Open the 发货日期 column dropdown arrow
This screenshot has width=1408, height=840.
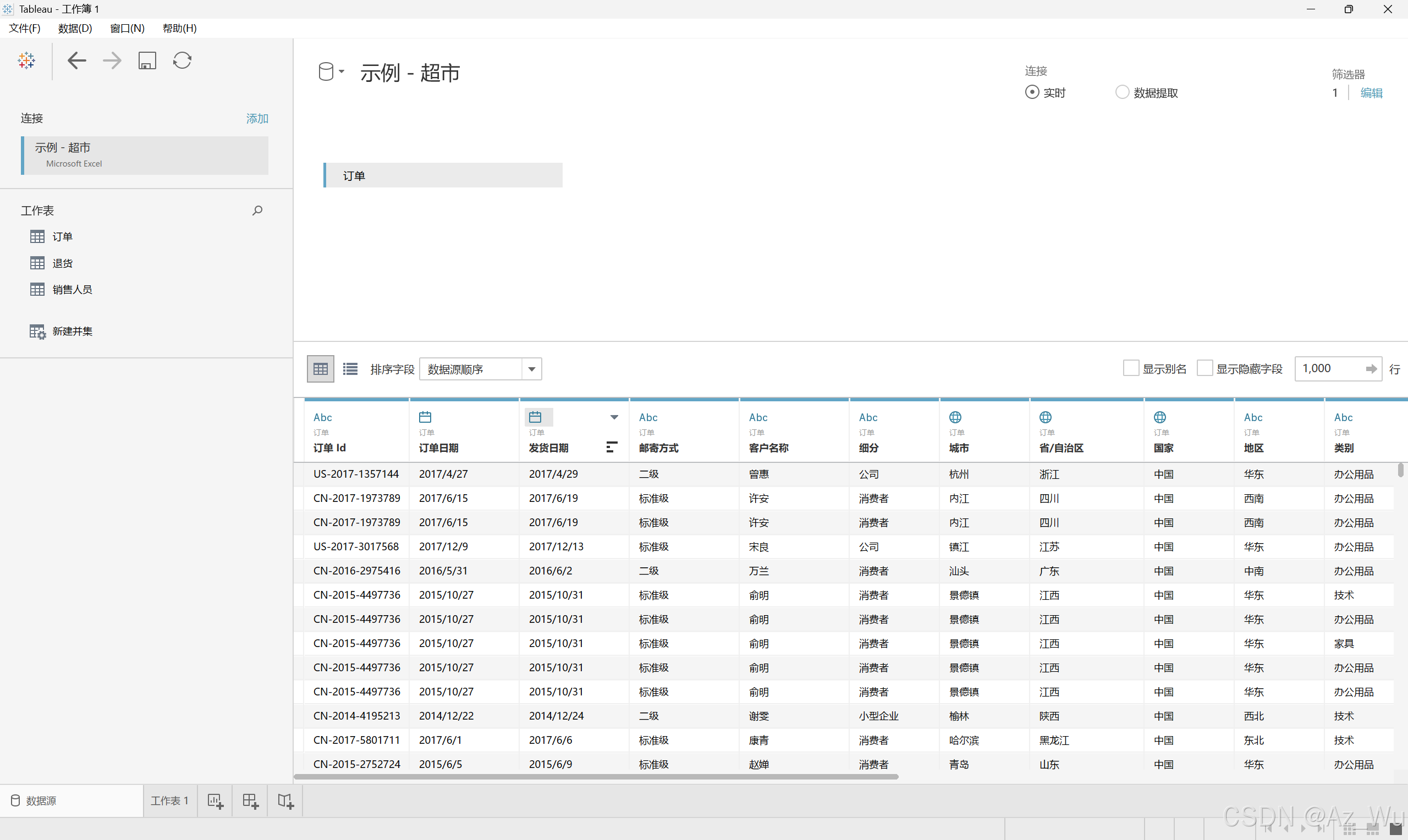pyautogui.click(x=614, y=417)
